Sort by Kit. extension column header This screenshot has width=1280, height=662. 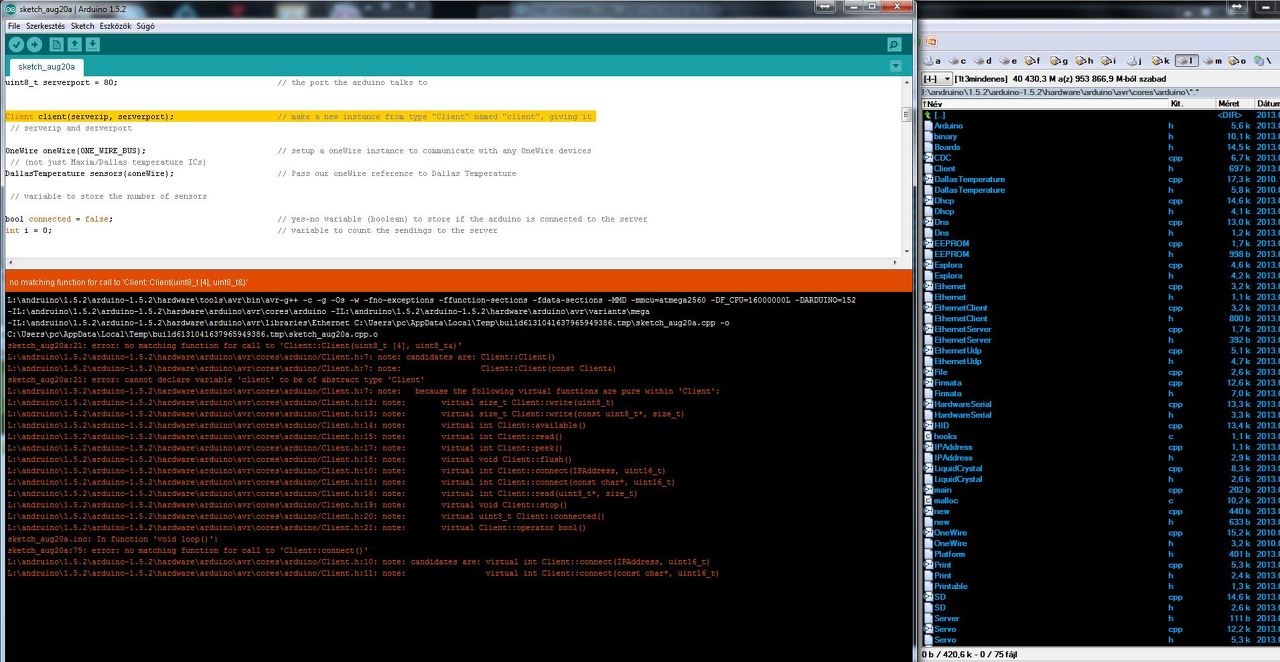1191,103
